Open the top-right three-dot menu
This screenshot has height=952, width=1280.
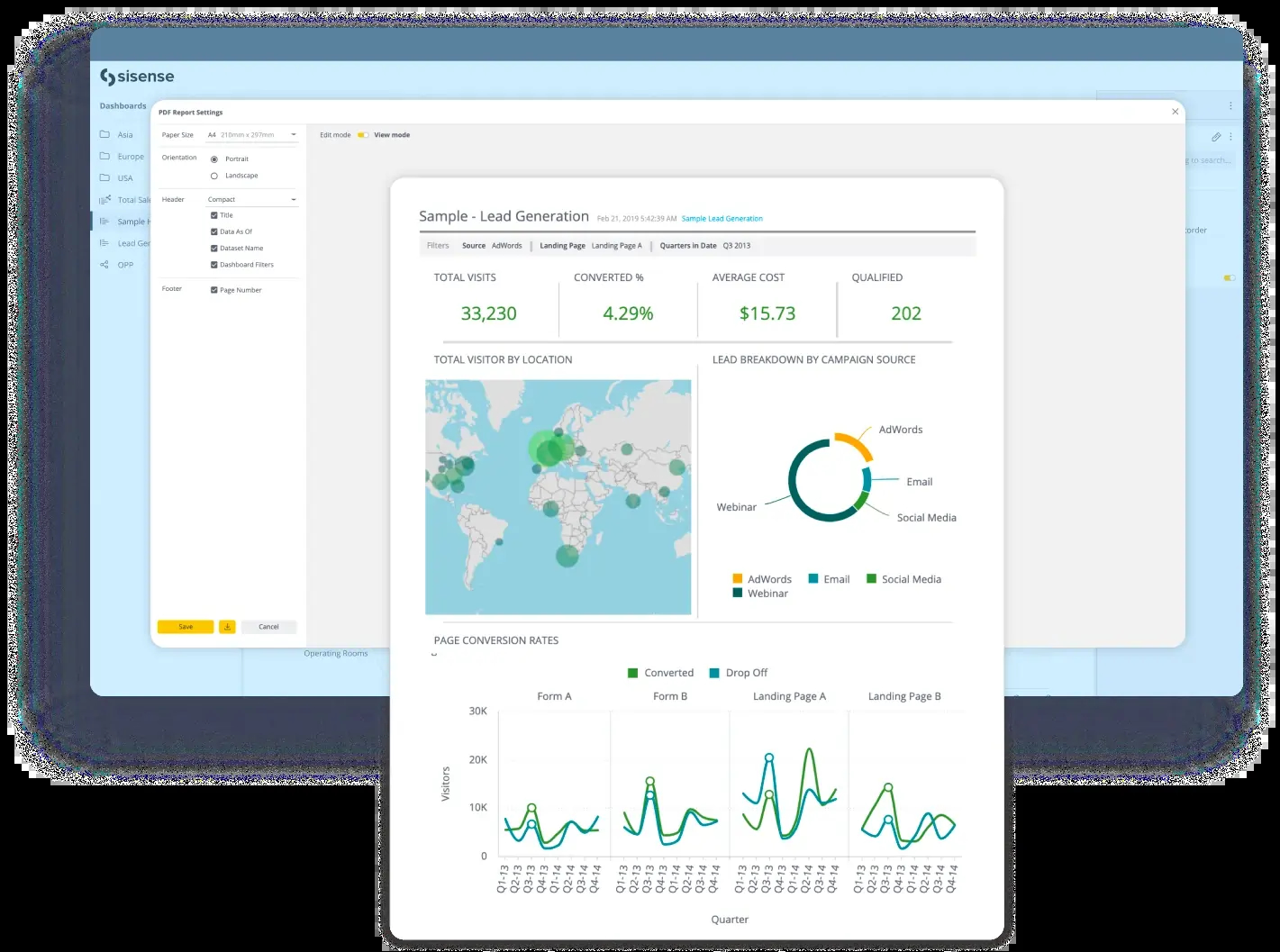click(1230, 105)
